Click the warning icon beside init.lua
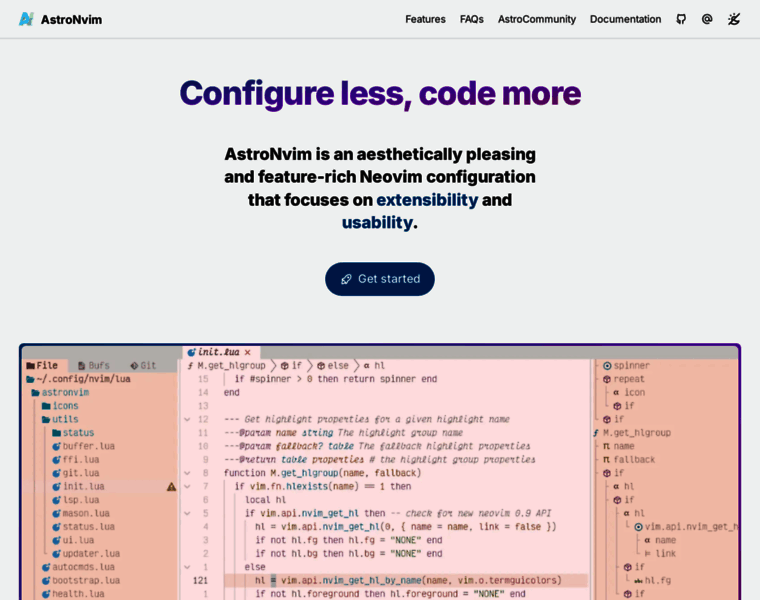The image size is (760, 600). click(x=172, y=487)
